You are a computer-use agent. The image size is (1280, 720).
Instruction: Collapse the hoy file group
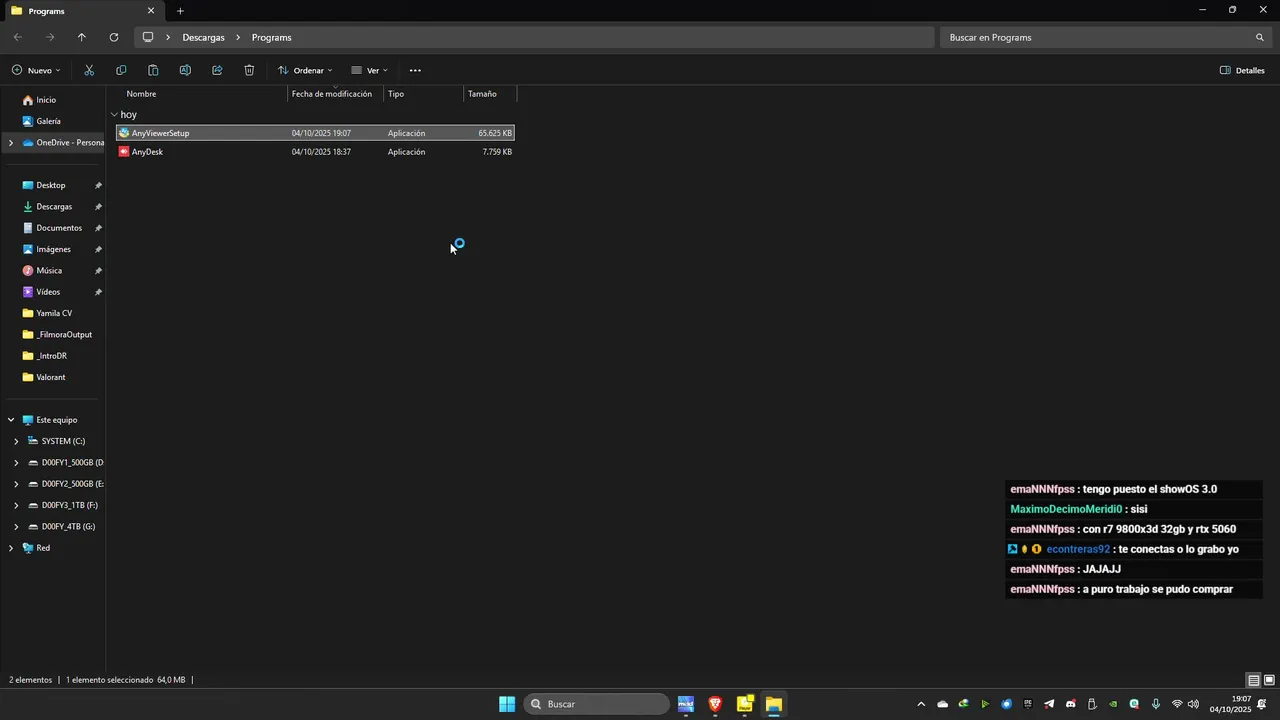tap(114, 115)
